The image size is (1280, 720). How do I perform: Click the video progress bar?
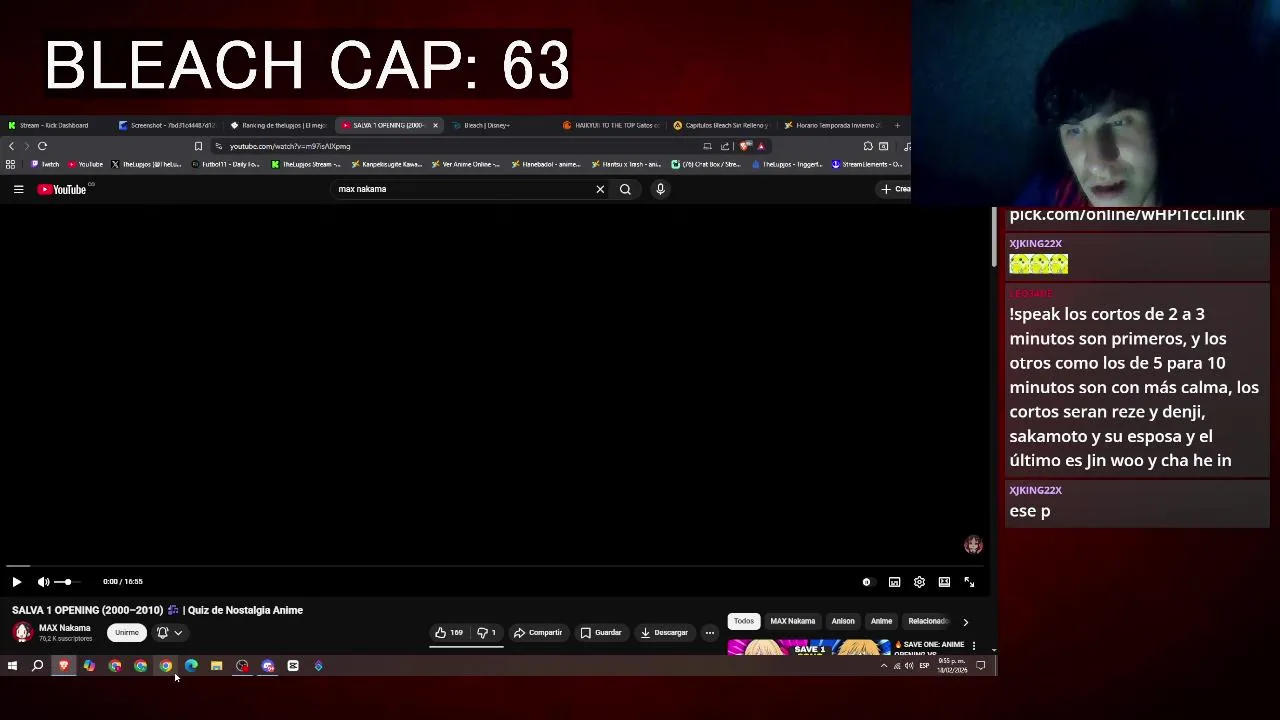tap(497, 566)
